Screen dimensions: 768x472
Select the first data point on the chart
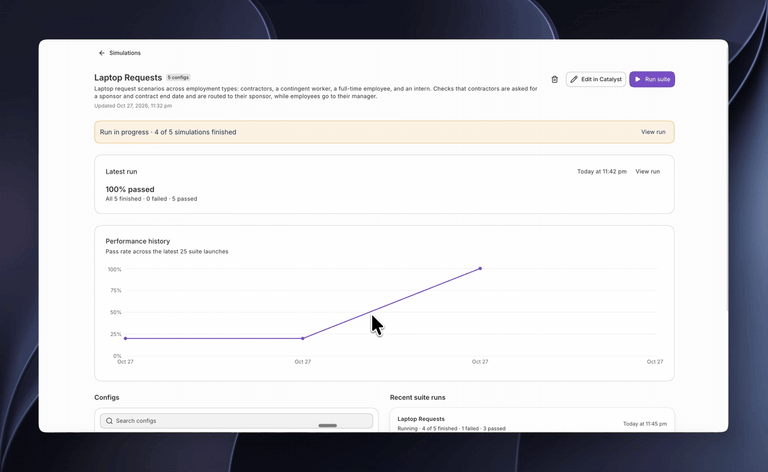tap(125, 338)
